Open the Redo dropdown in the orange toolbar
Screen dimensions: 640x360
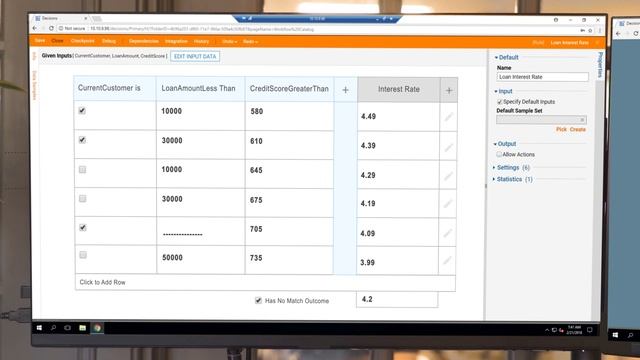tap(250, 42)
